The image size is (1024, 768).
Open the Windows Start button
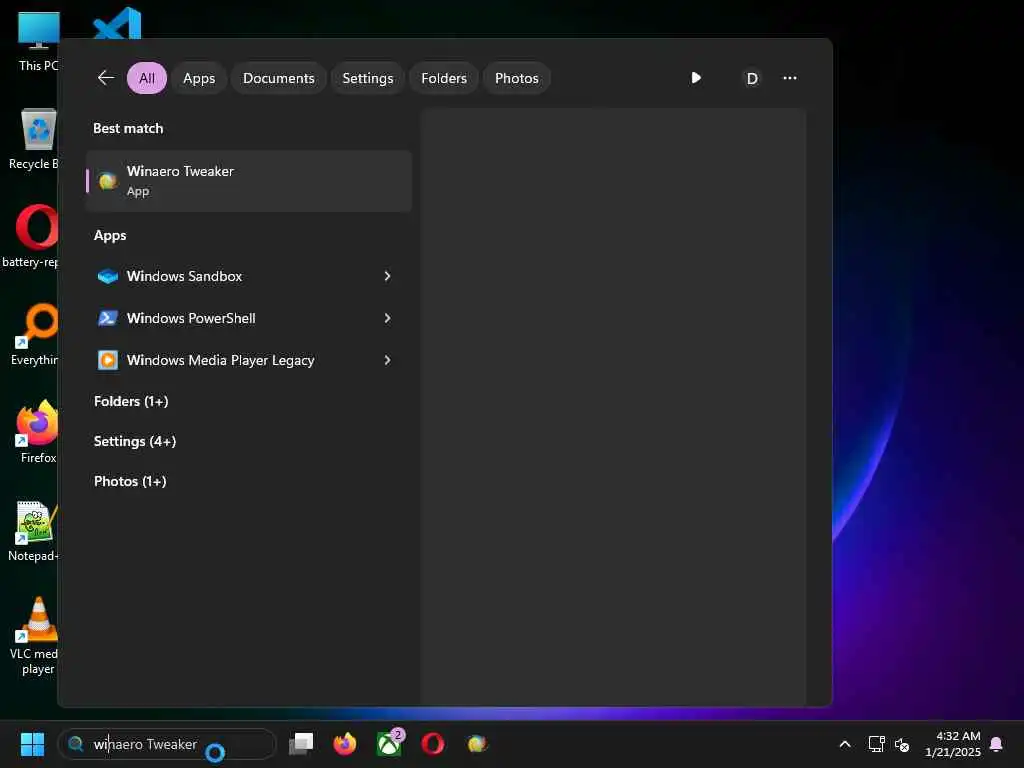pyautogui.click(x=32, y=744)
